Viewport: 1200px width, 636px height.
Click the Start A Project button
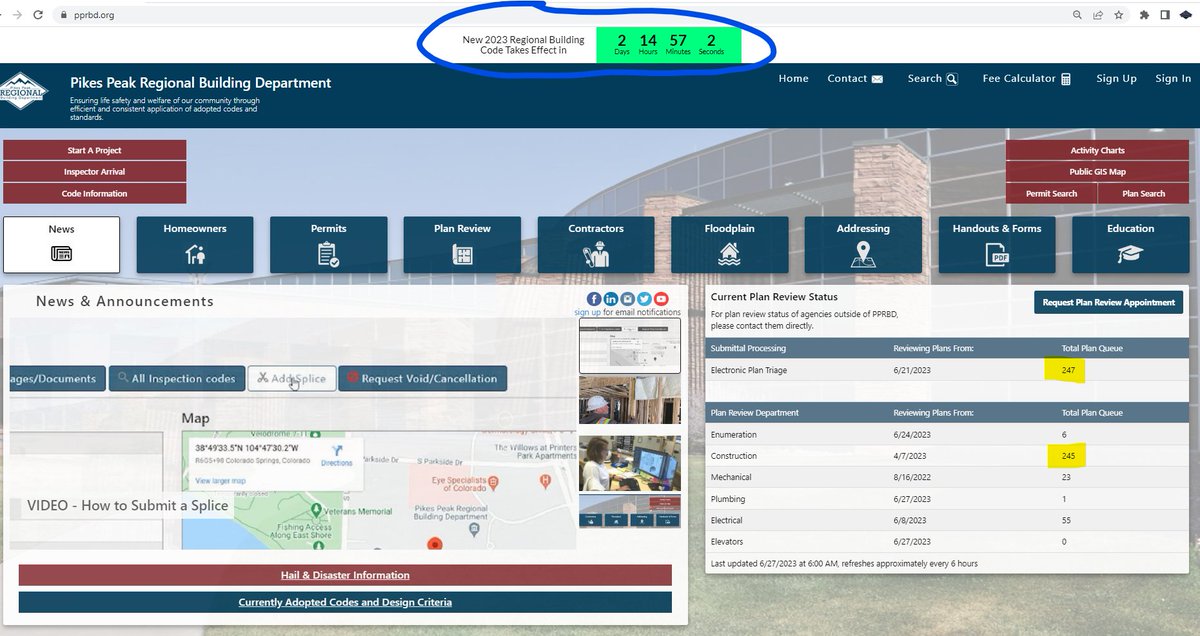tap(94, 150)
